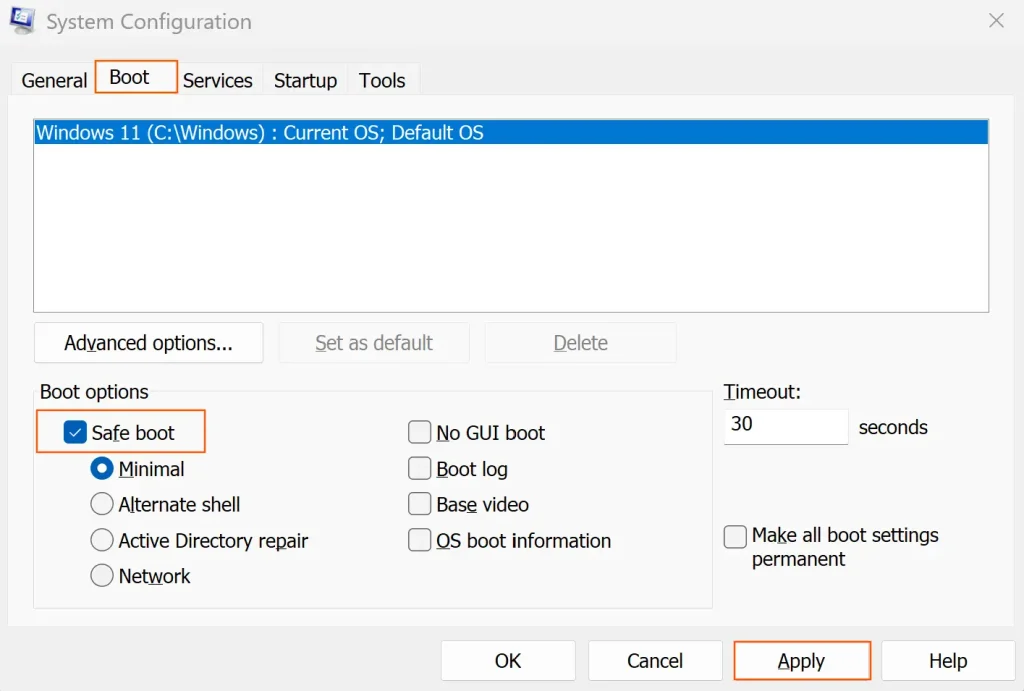Click the Delete button

click(x=581, y=343)
